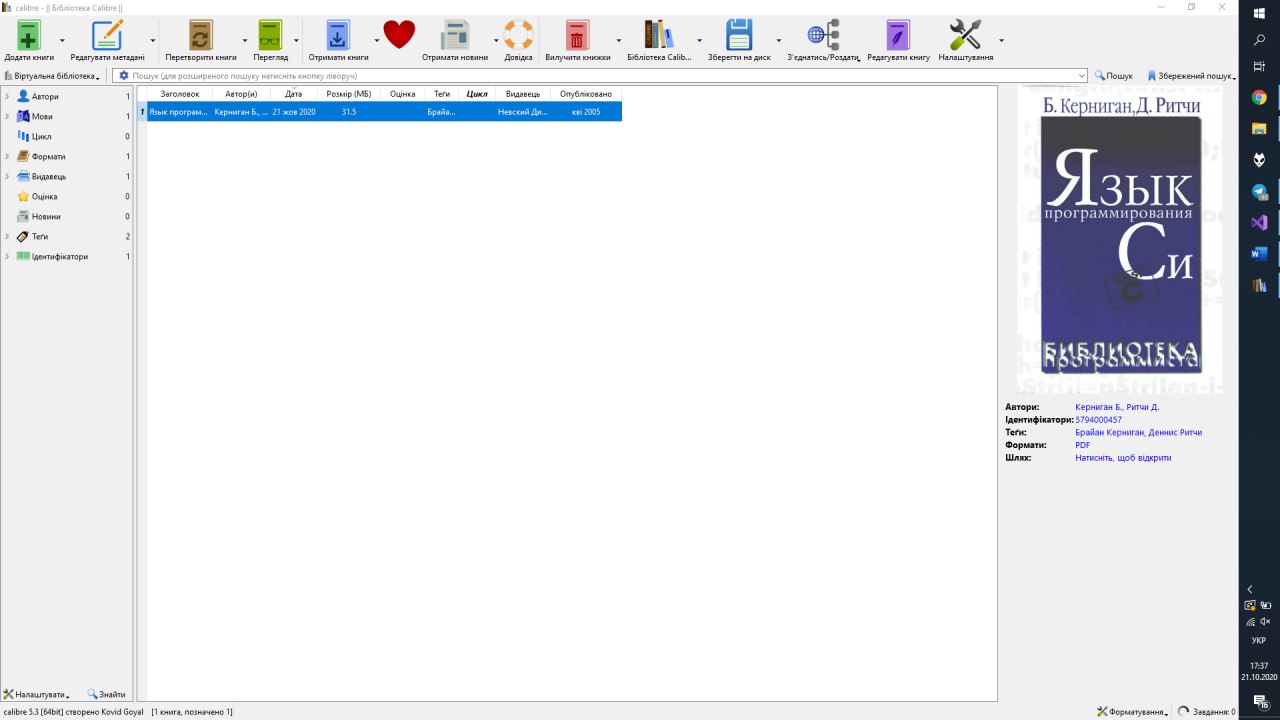Expand the Автори tree node
This screenshot has height=720, width=1280.
(x=7, y=96)
